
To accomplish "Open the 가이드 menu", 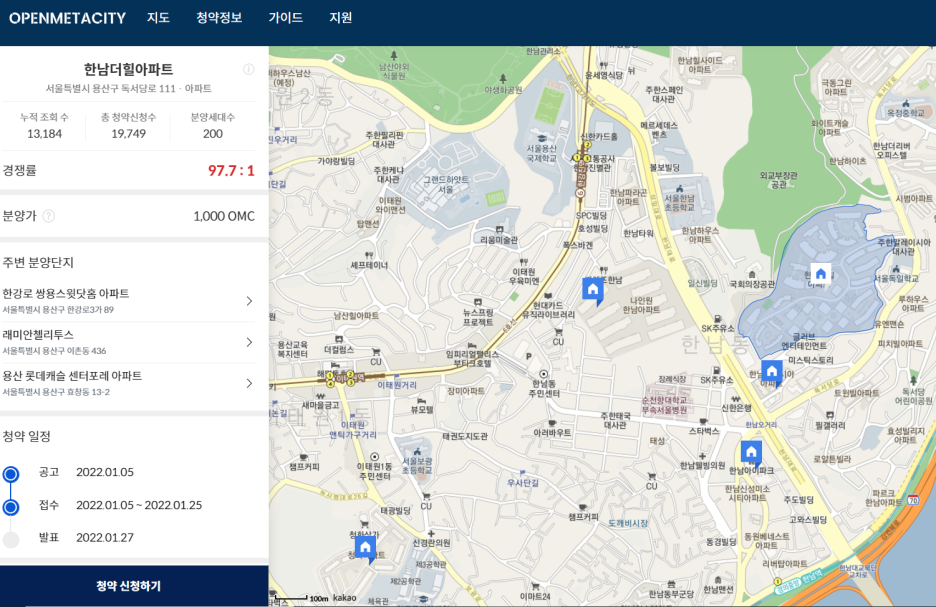I will [285, 18].
